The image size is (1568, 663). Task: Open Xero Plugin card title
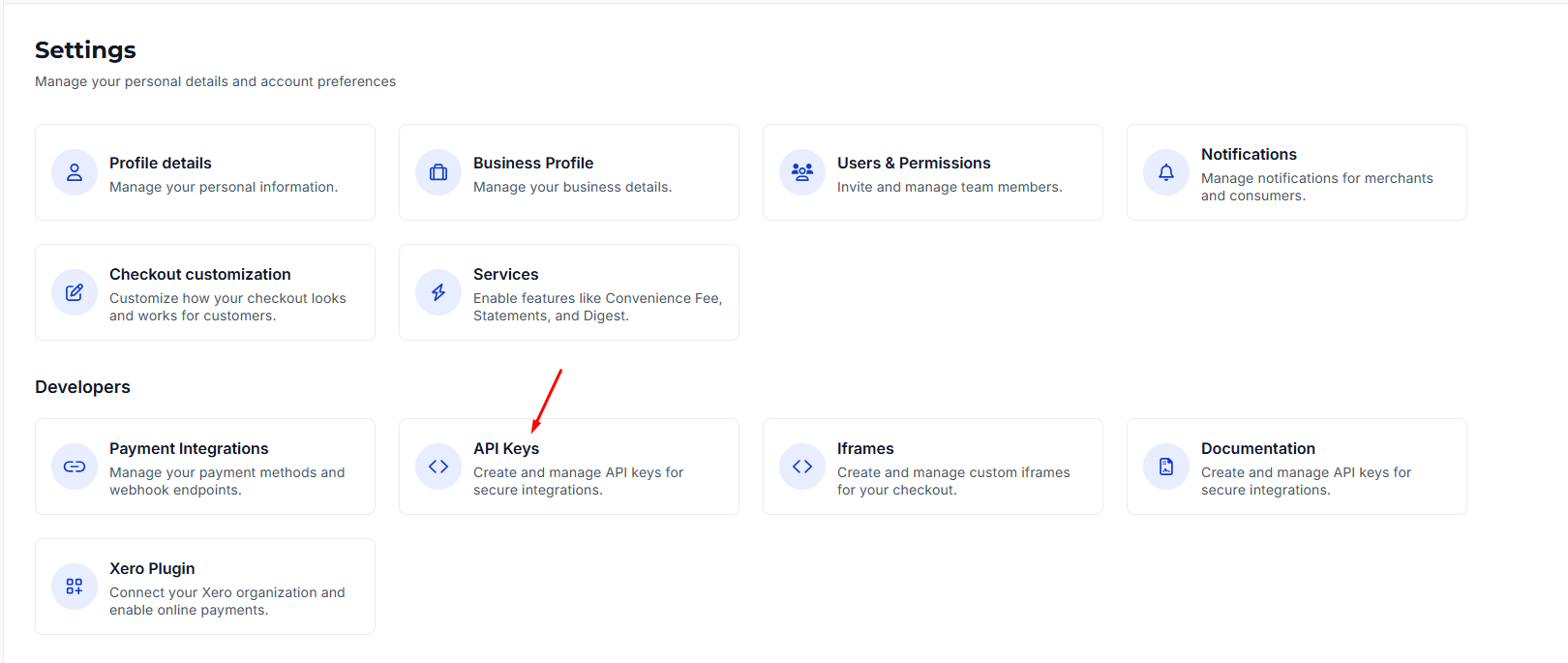152,569
